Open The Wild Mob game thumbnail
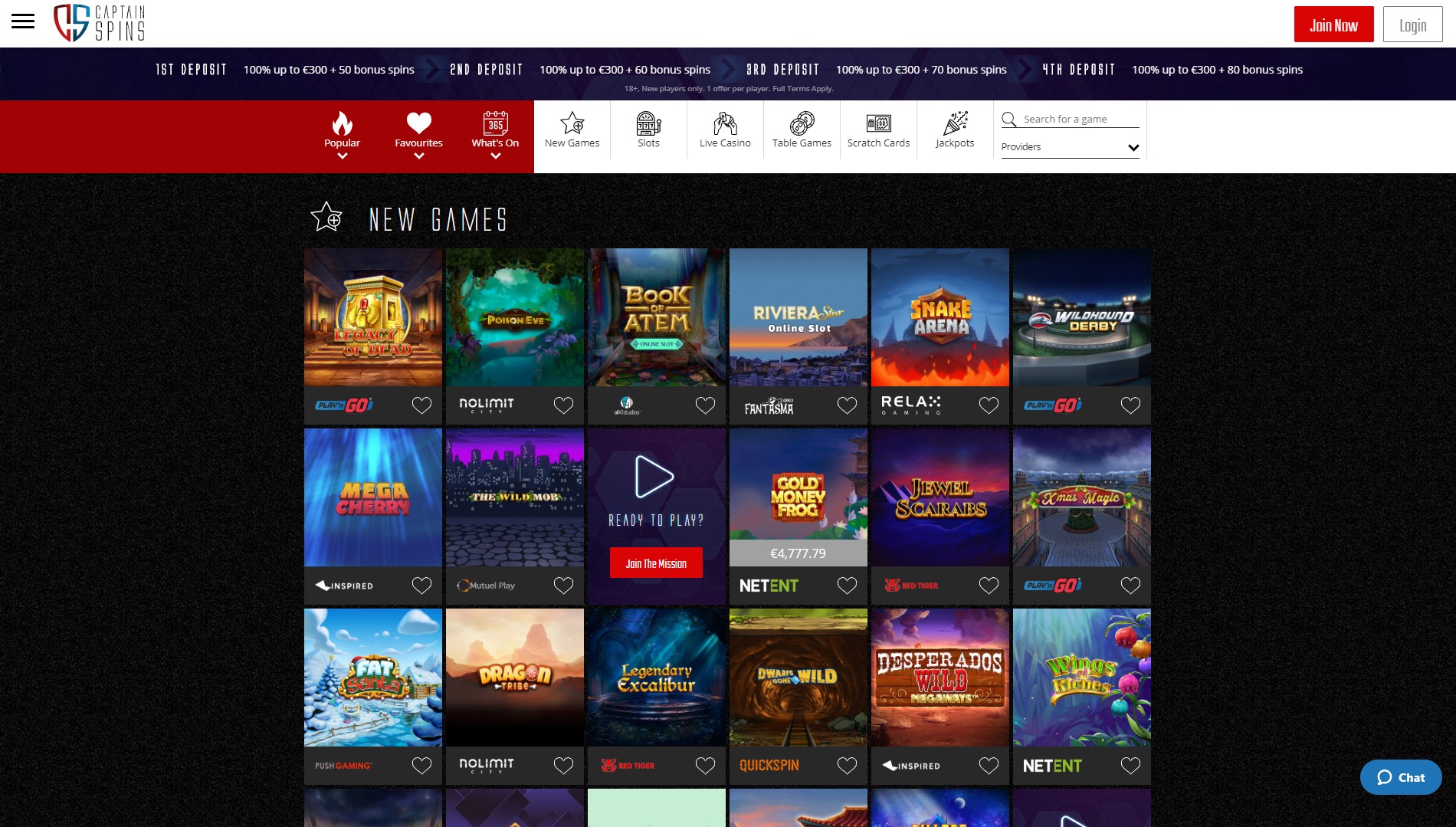This screenshot has width=1456, height=827. (515, 497)
